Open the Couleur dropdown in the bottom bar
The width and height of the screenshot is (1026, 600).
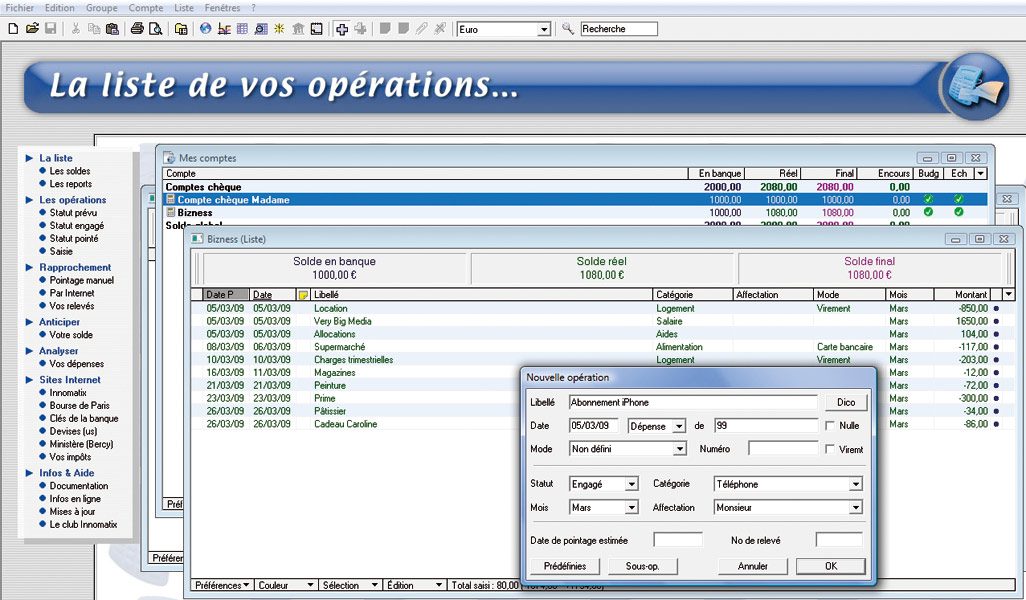coord(286,586)
